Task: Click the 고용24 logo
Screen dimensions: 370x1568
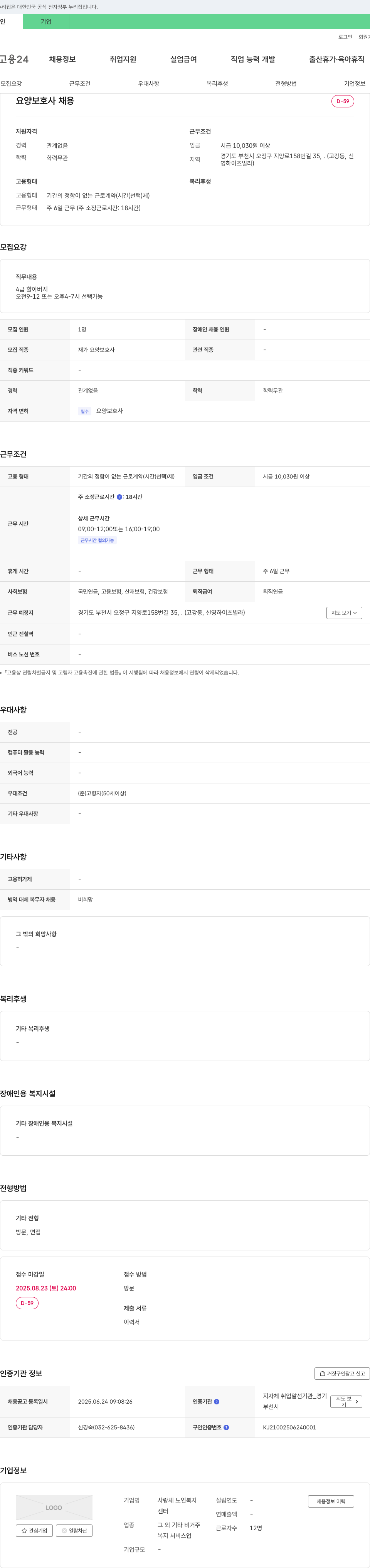Action: [x=15, y=59]
